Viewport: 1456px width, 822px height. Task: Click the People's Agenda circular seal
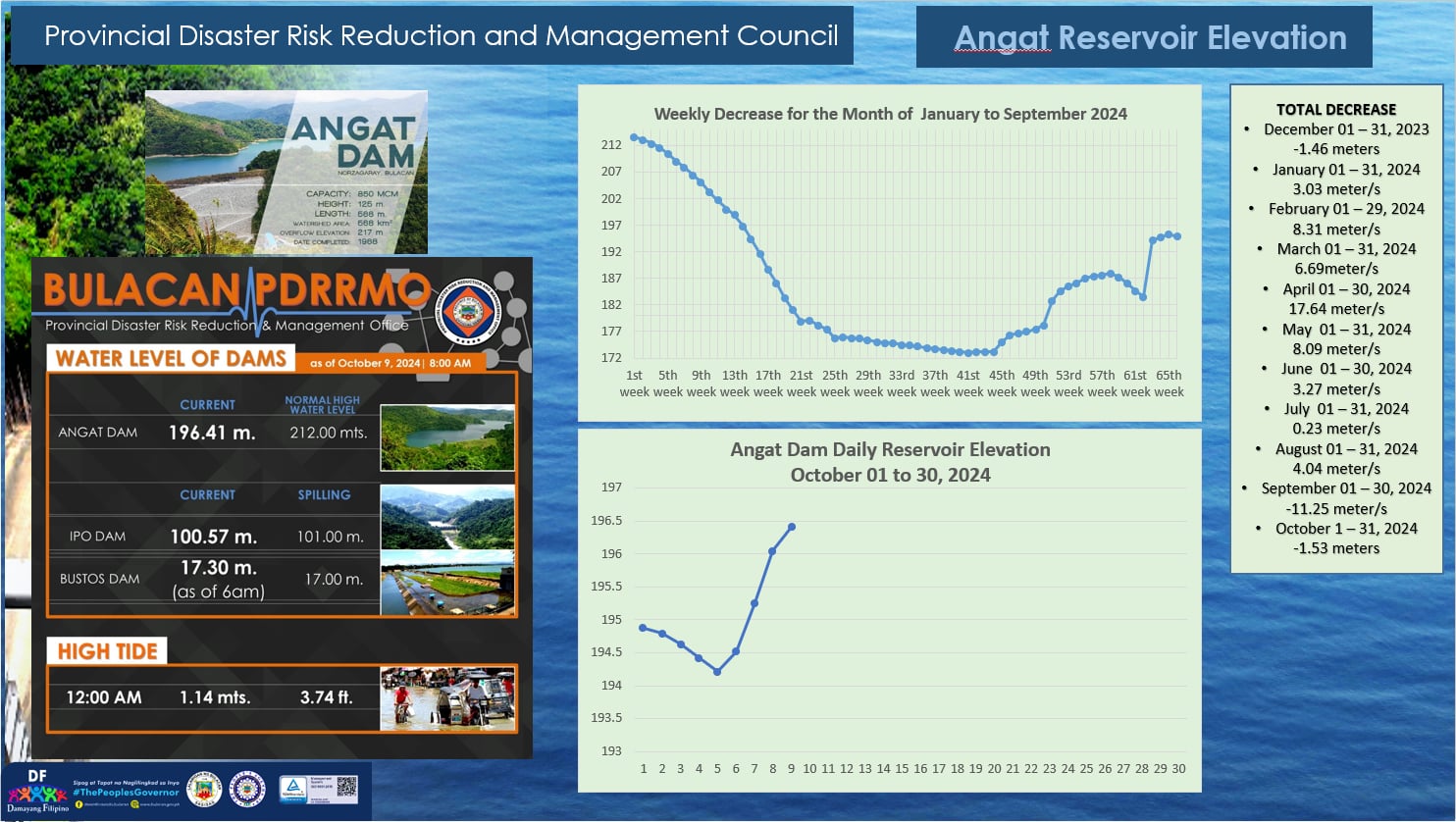[x=247, y=790]
